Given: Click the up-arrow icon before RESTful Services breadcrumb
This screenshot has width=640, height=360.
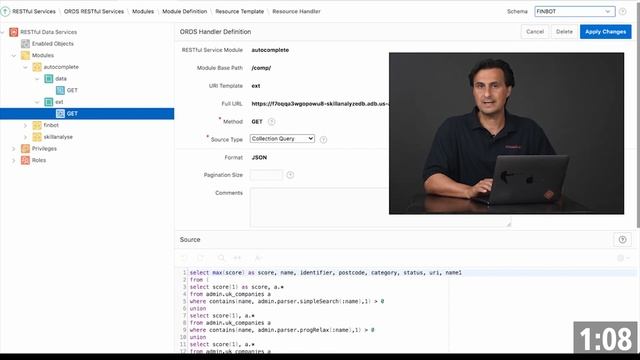Looking at the screenshot, I should pos(5,11).
